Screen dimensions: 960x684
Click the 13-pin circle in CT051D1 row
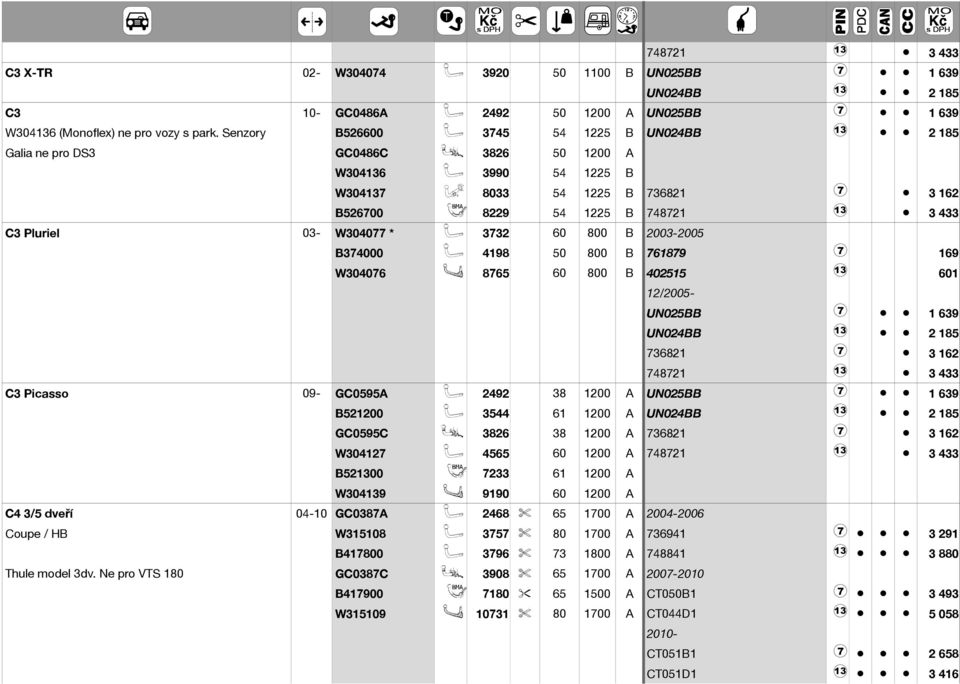[x=841, y=671]
